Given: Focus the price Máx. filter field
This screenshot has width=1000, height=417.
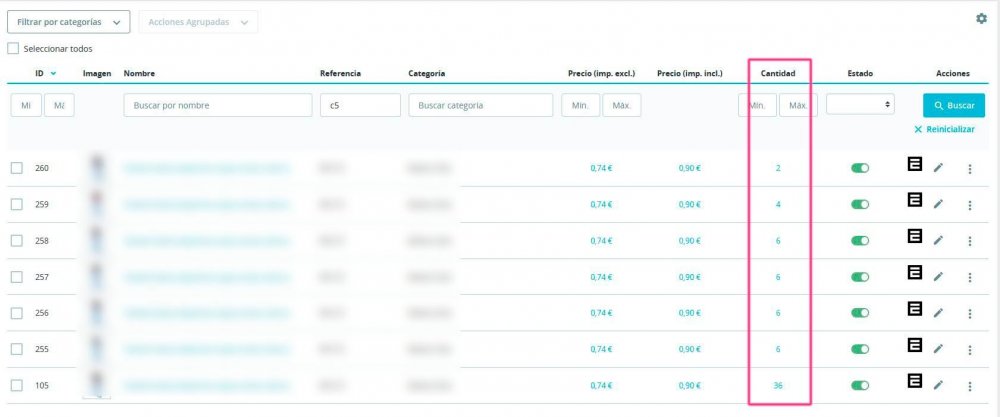Looking at the screenshot, I should click(x=622, y=105).
